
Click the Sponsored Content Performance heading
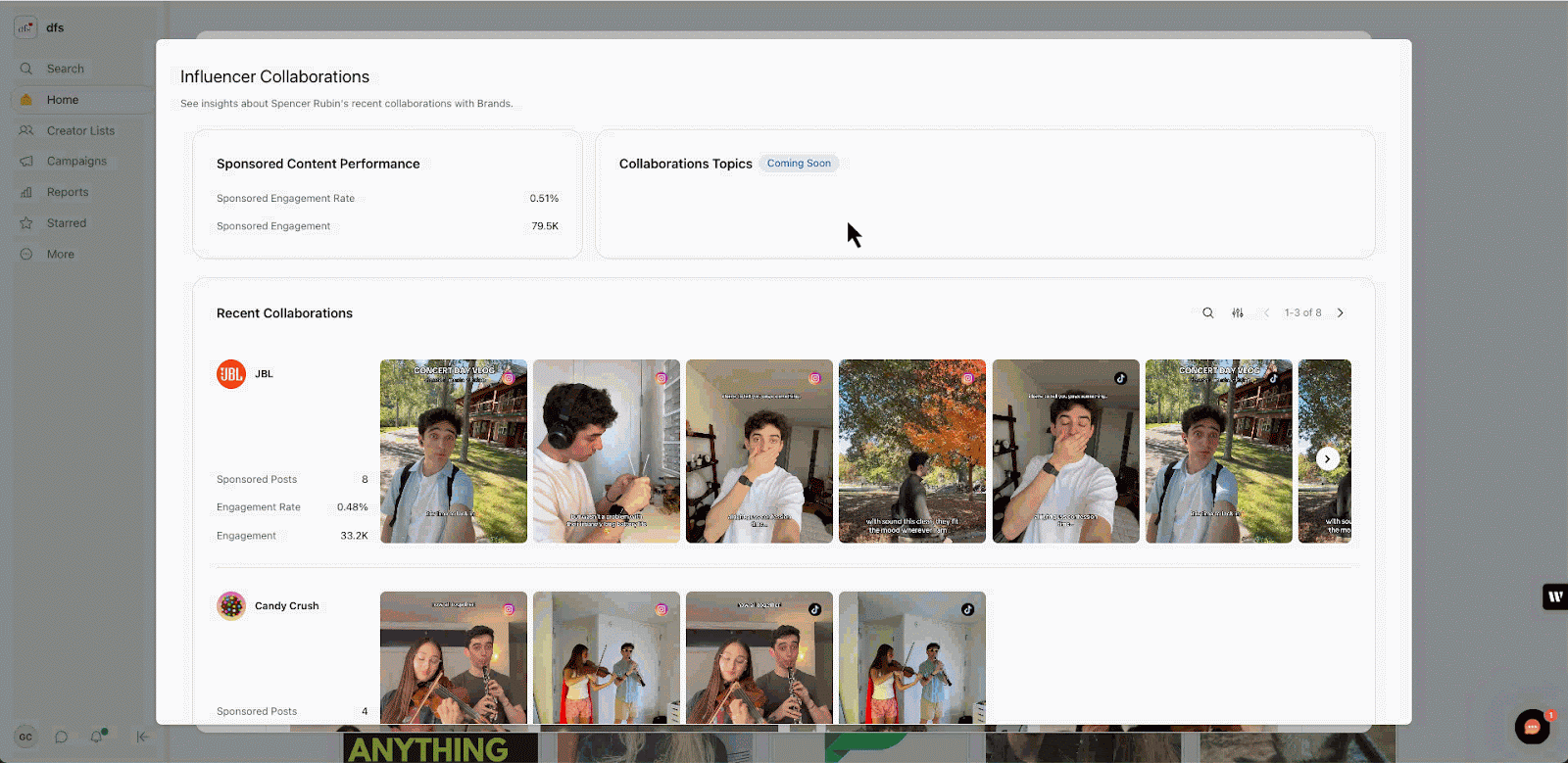(x=318, y=164)
